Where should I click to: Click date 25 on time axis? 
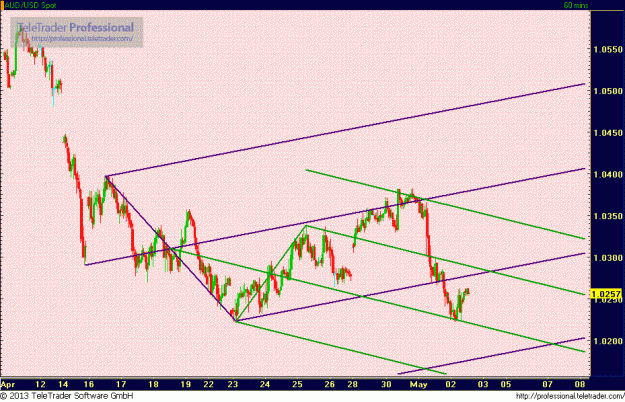click(297, 384)
